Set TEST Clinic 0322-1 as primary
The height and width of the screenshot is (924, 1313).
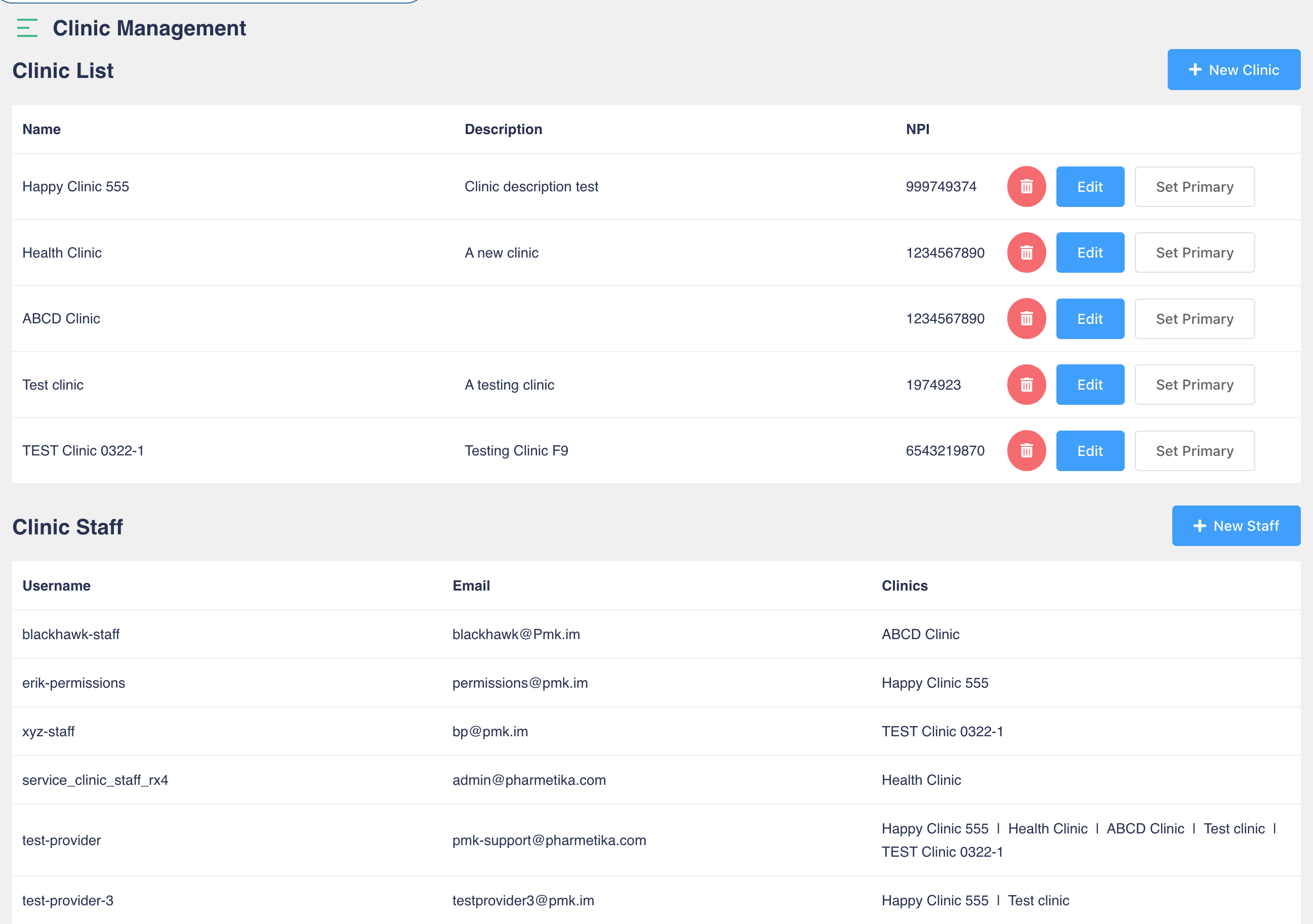(1194, 450)
